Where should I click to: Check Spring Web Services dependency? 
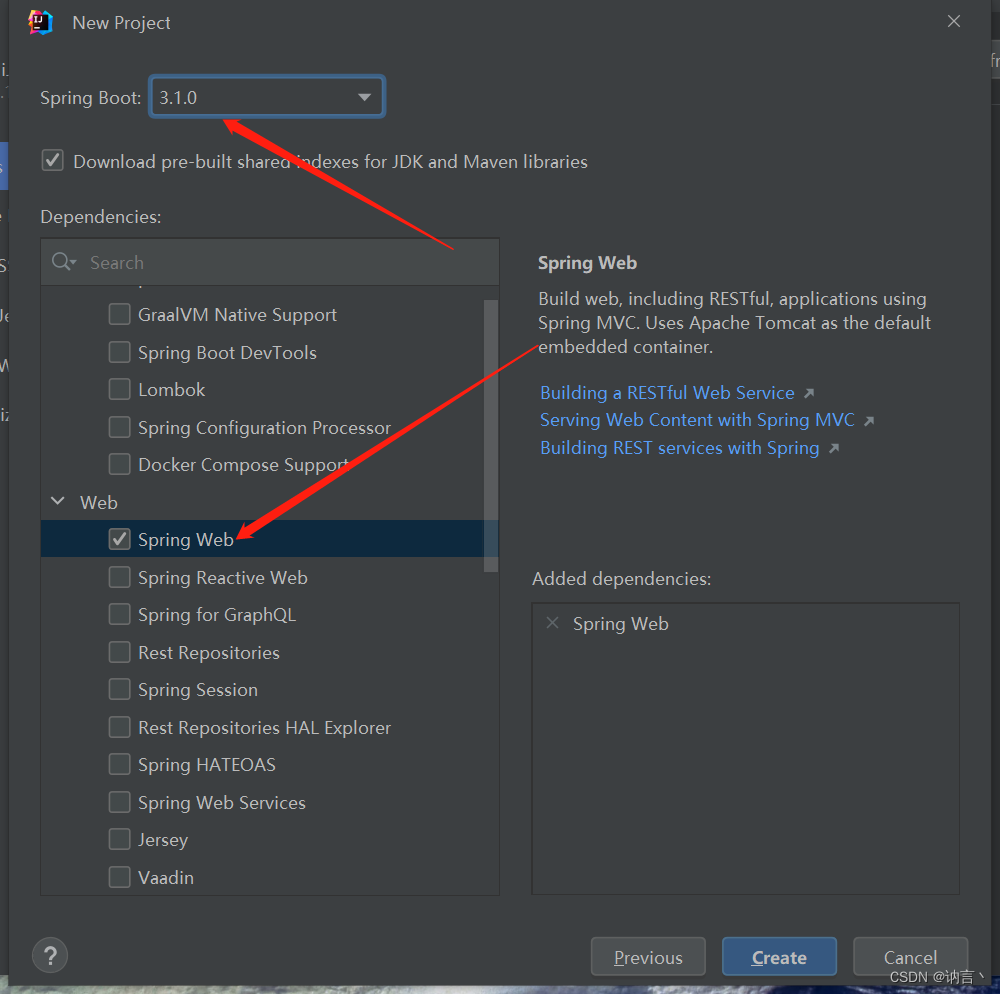[x=119, y=802]
